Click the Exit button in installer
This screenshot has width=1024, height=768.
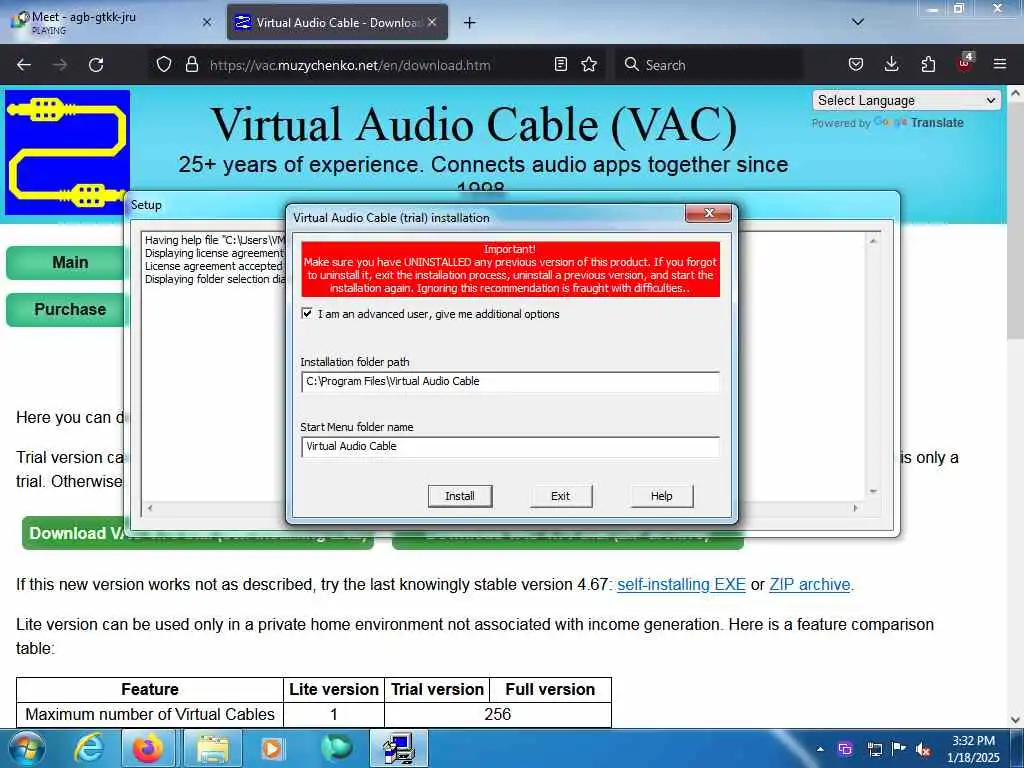coord(560,496)
